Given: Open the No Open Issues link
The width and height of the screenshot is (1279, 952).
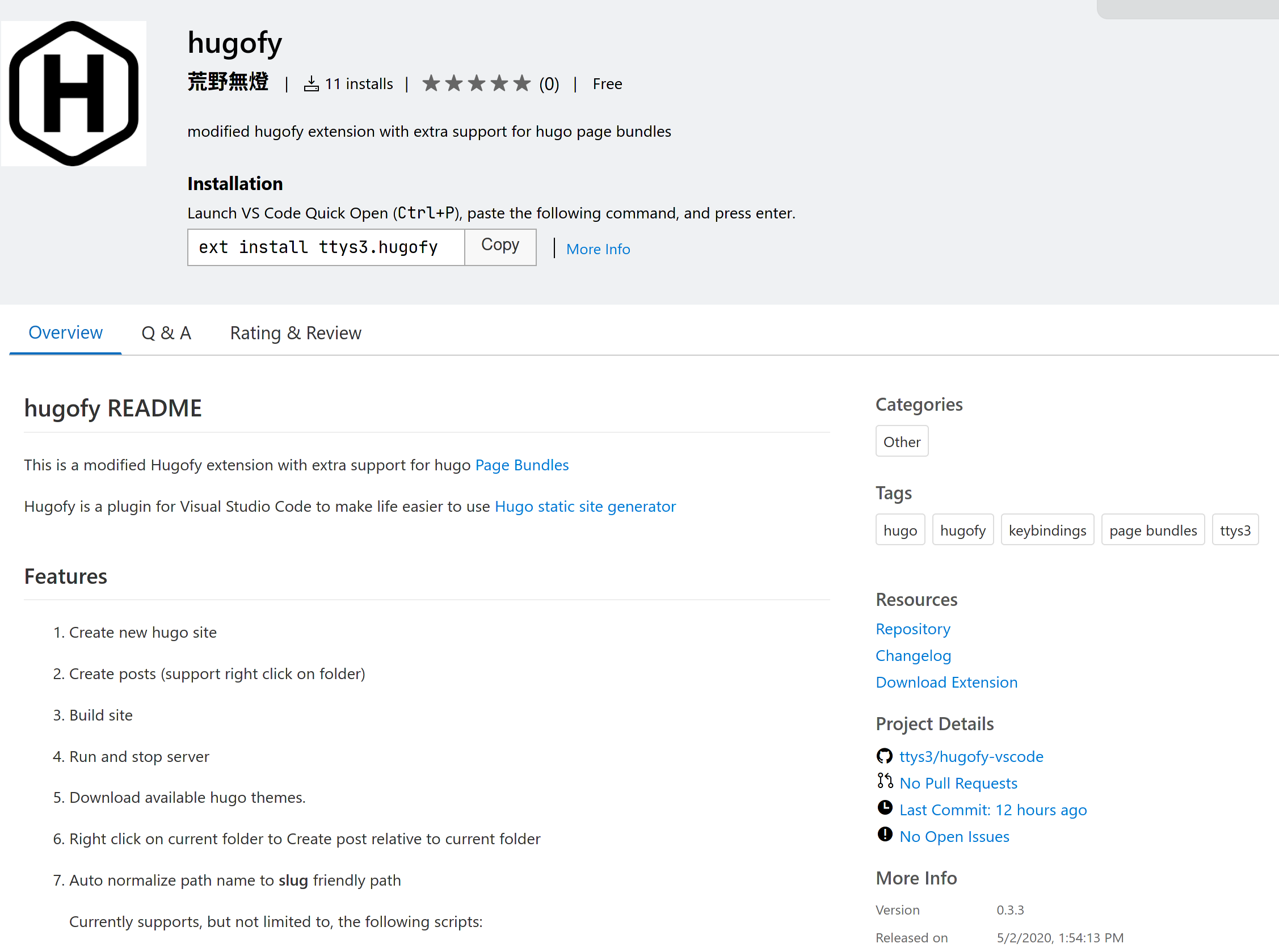Looking at the screenshot, I should [x=954, y=836].
